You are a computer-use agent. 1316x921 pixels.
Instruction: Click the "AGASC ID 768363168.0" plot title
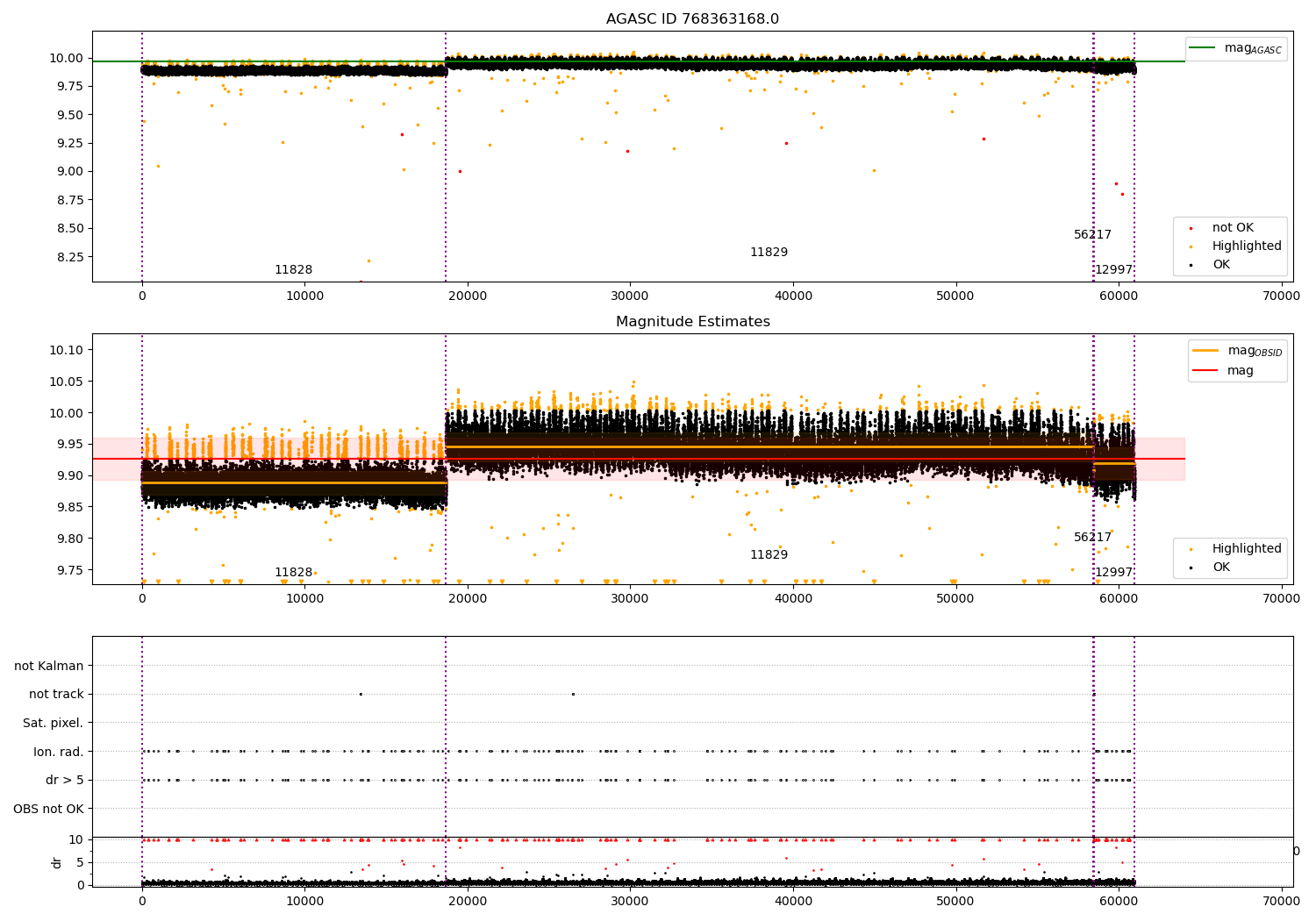click(x=692, y=19)
